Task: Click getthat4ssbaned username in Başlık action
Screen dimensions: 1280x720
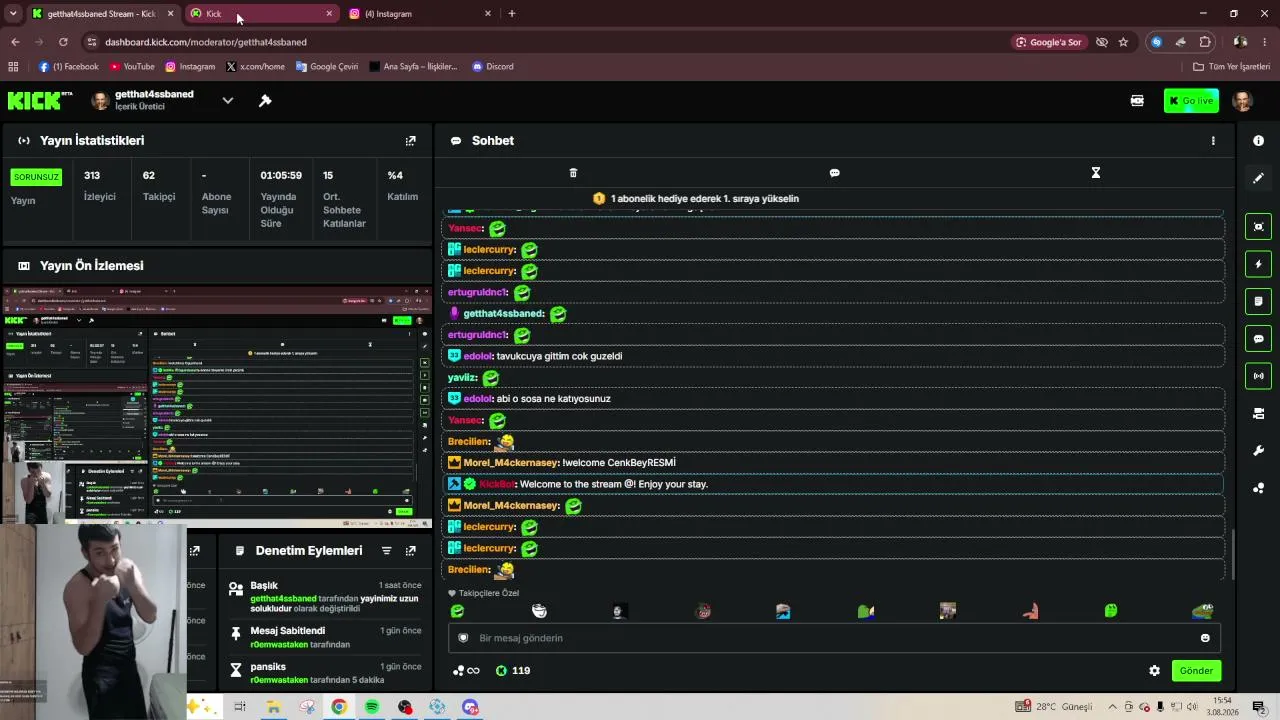Action: [283, 598]
